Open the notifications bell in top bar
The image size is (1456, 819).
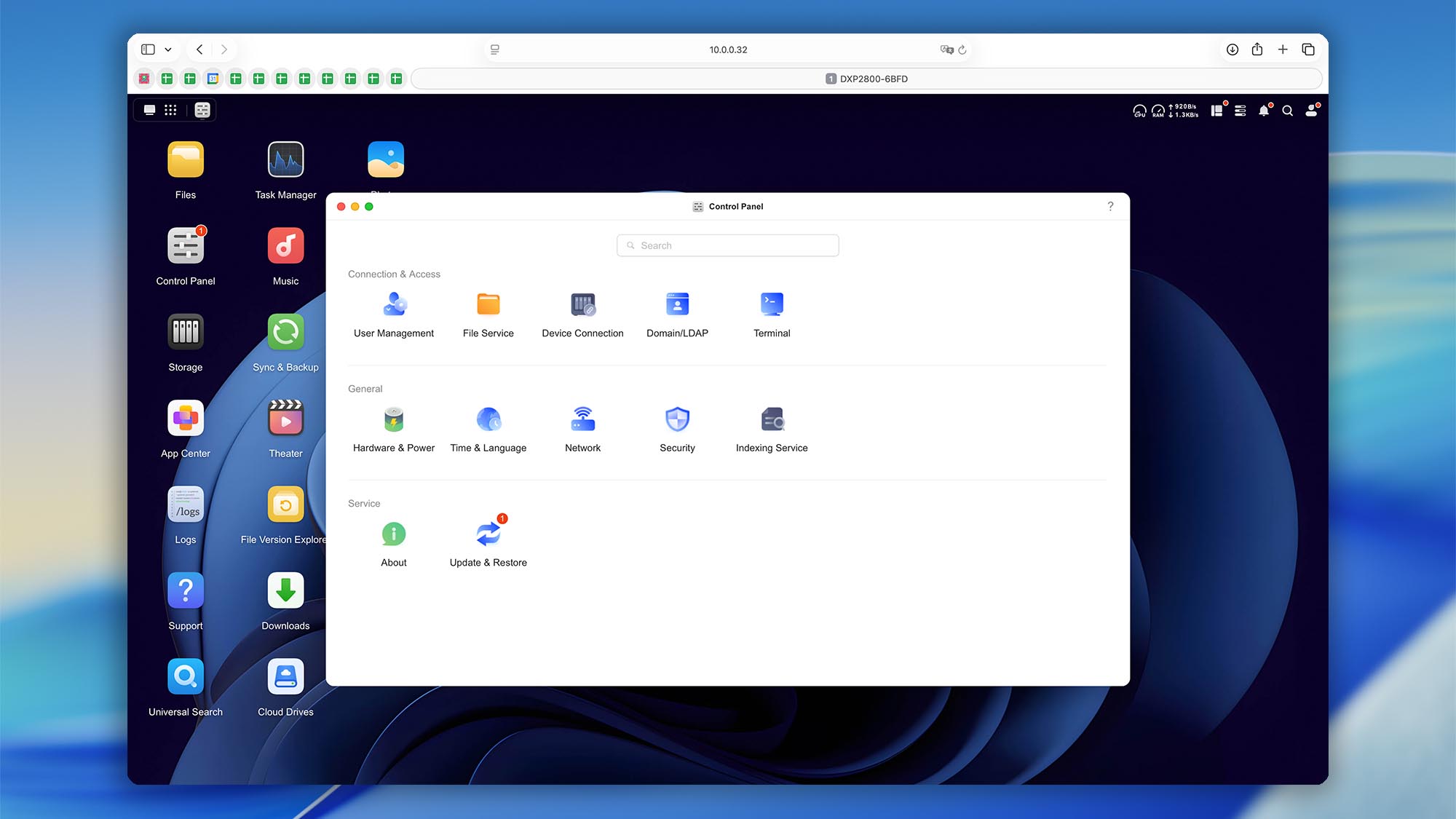click(1264, 111)
